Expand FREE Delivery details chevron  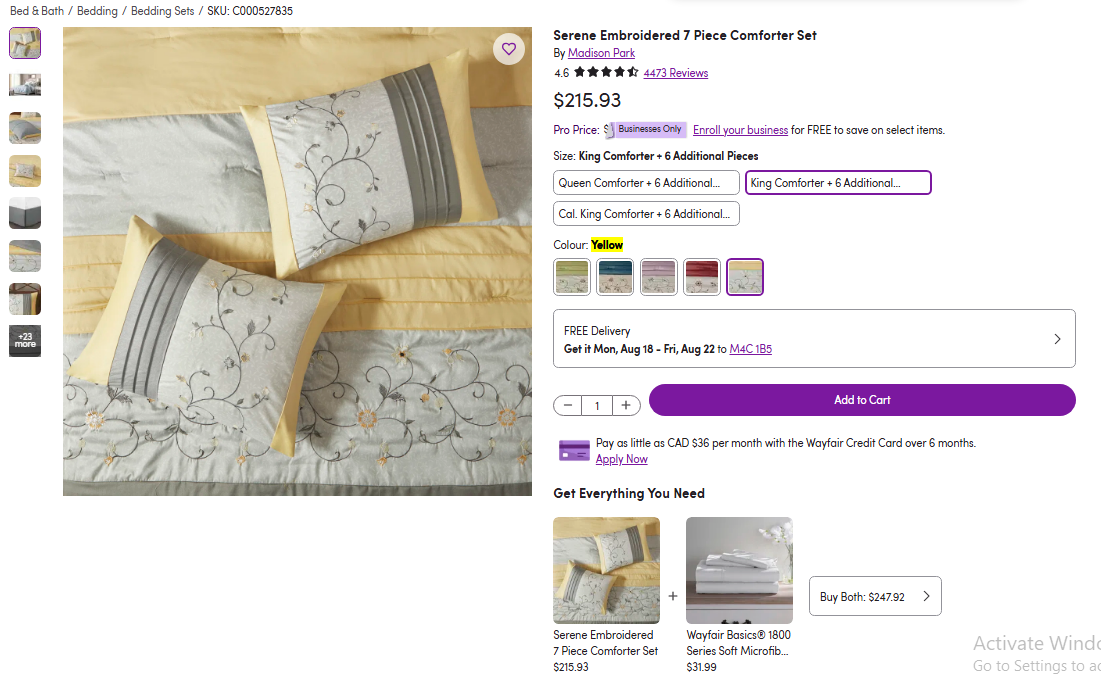(x=1057, y=339)
